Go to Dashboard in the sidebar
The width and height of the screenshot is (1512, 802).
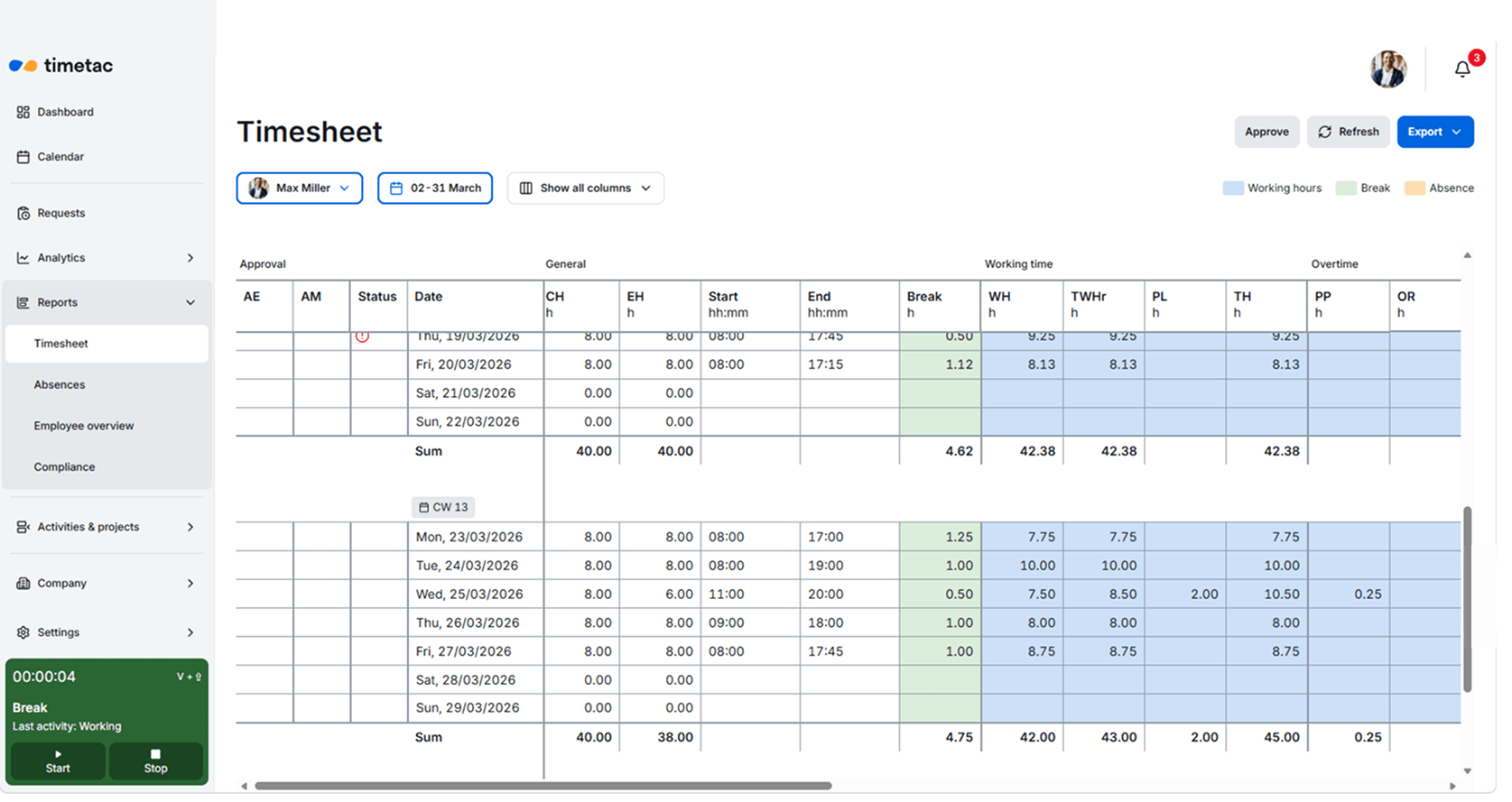point(65,112)
